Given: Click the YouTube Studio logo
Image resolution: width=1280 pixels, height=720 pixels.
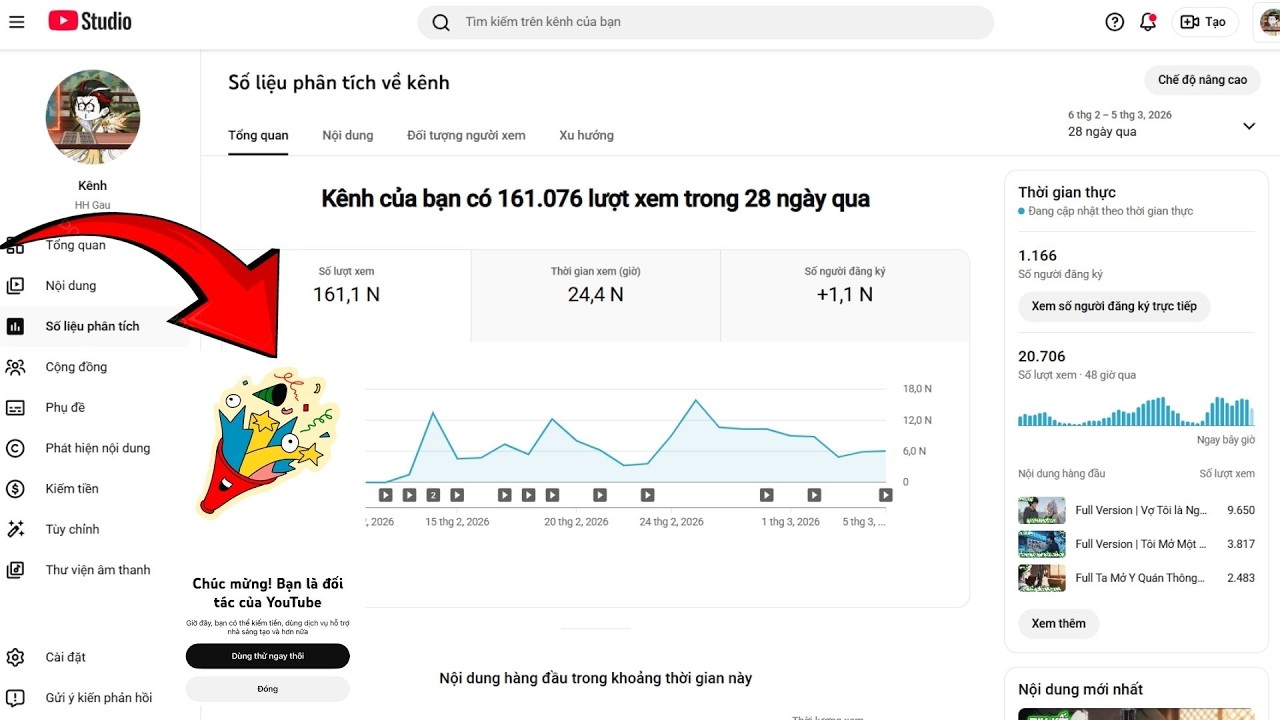Looking at the screenshot, I should pyautogui.click(x=90, y=21).
